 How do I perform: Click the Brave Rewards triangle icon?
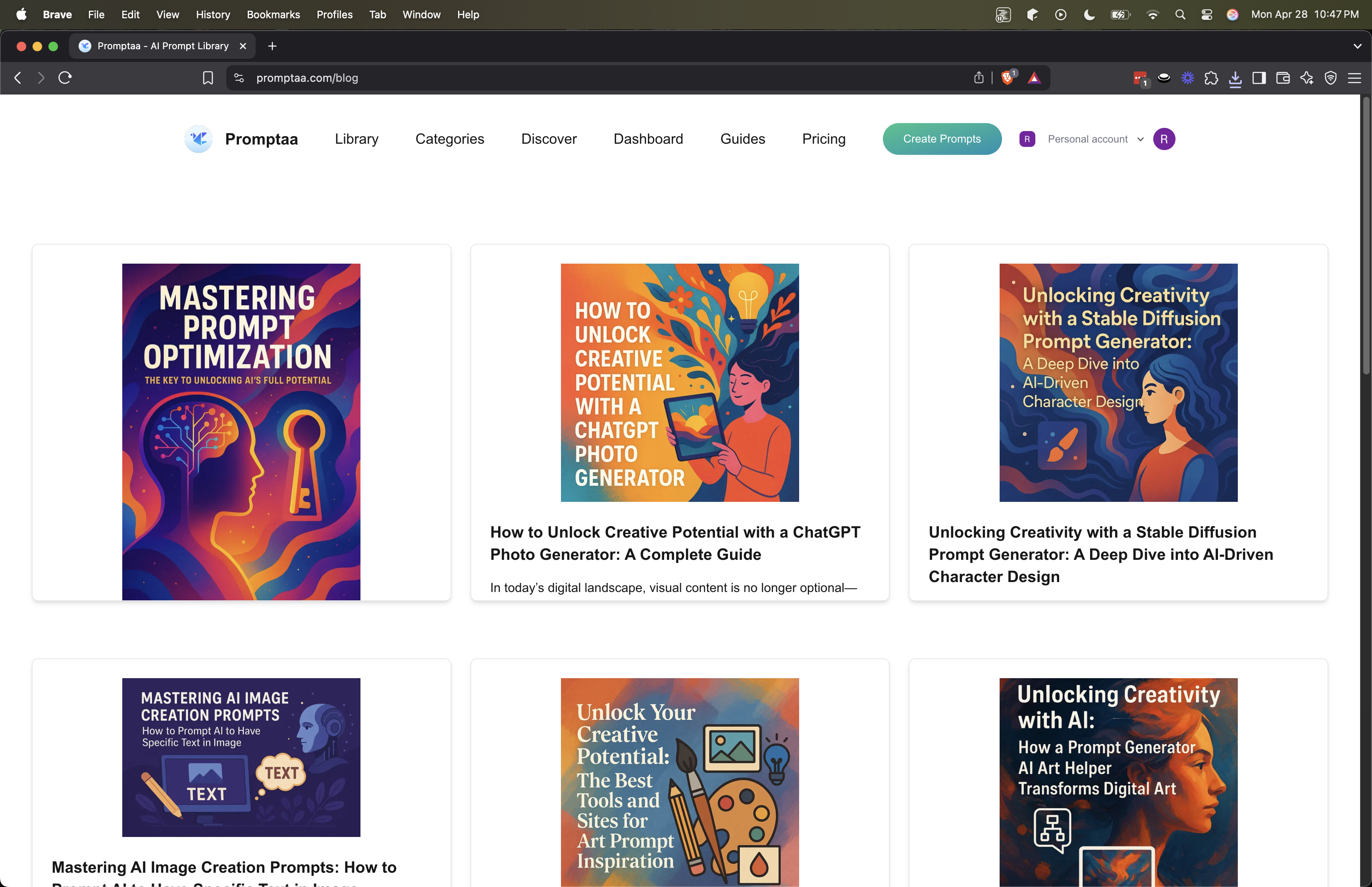point(1034,78)
